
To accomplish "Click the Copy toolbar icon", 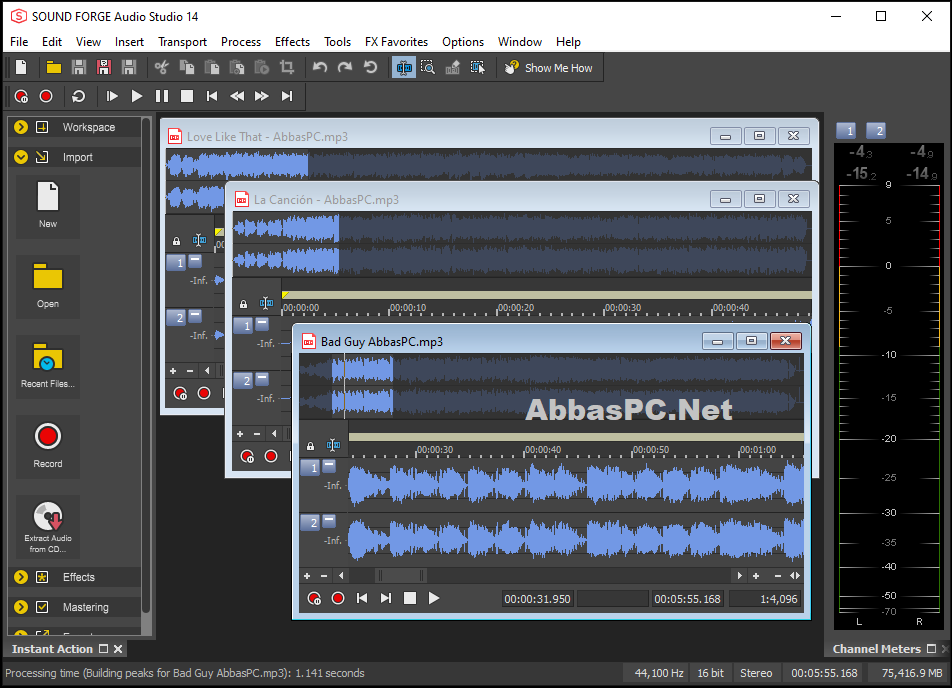I will coord(186,67).
